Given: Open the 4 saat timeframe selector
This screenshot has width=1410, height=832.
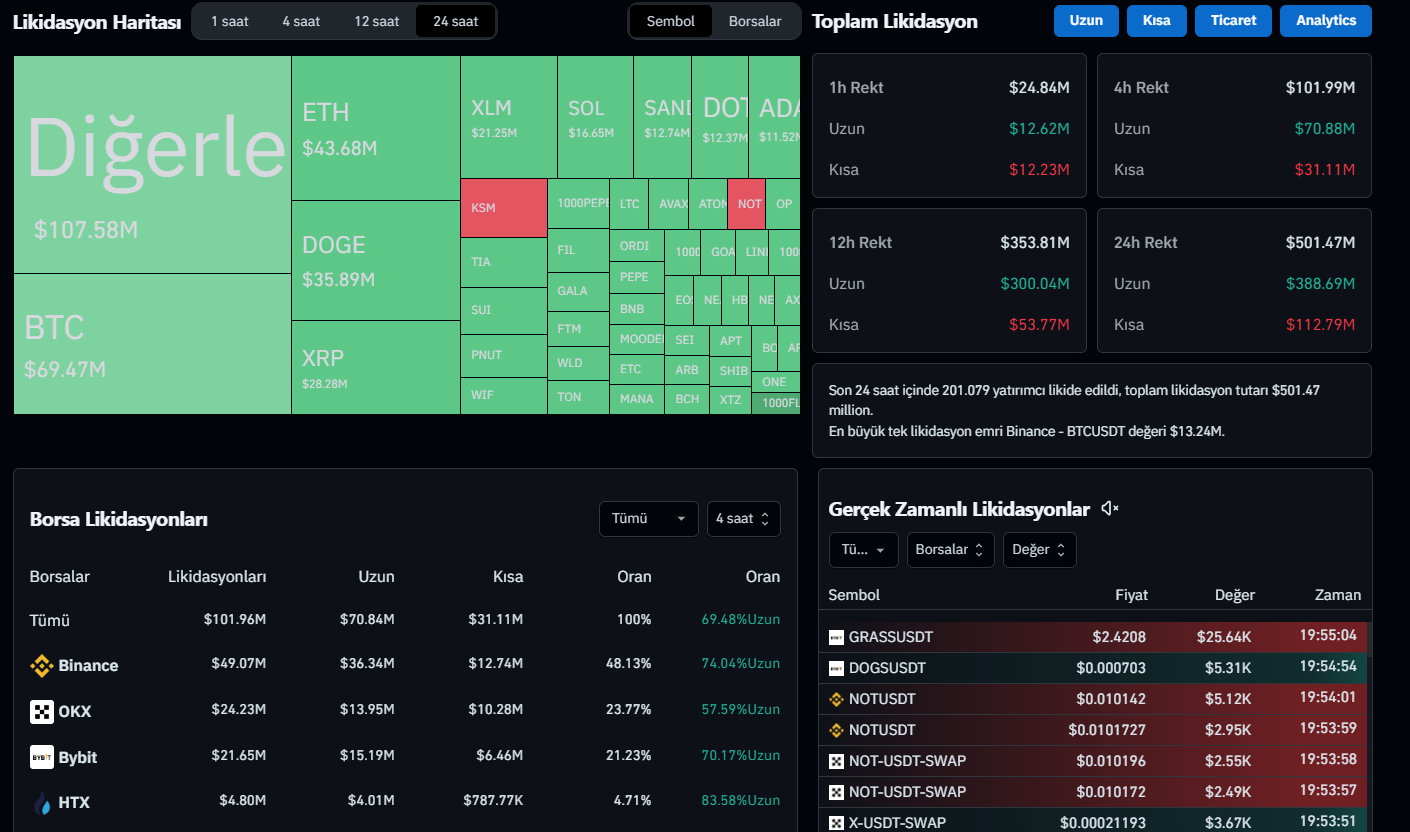Looking at the screenshot, I should coord(743,519).
